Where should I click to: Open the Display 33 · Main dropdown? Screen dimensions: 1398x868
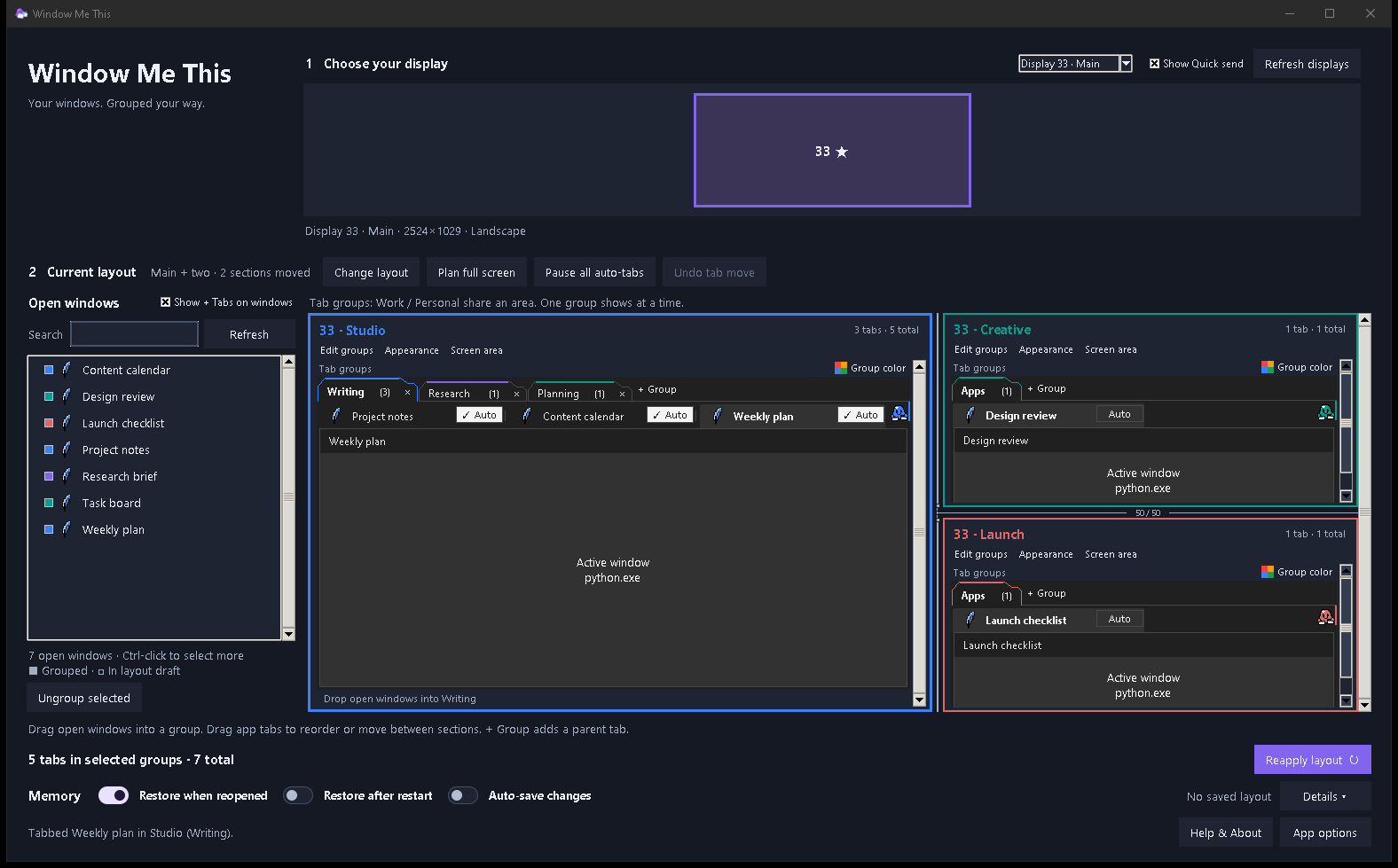pyautogui.click(x=1075, y=64)
